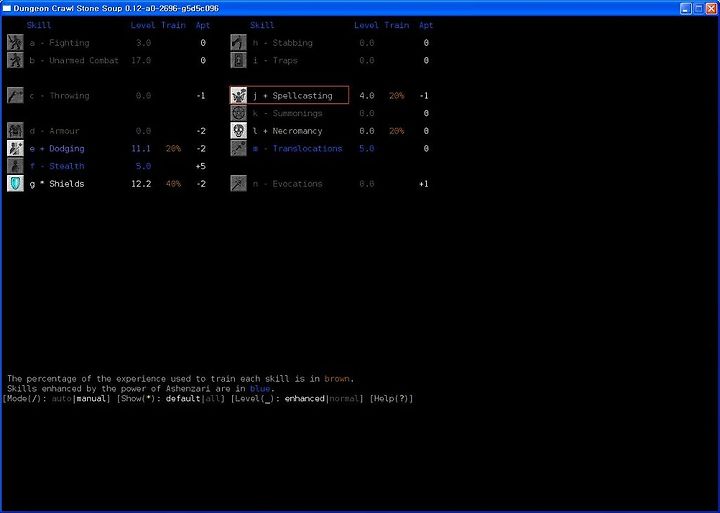Click the Dodging skill icon
720x513 pixels.
[x=15, y=148]
